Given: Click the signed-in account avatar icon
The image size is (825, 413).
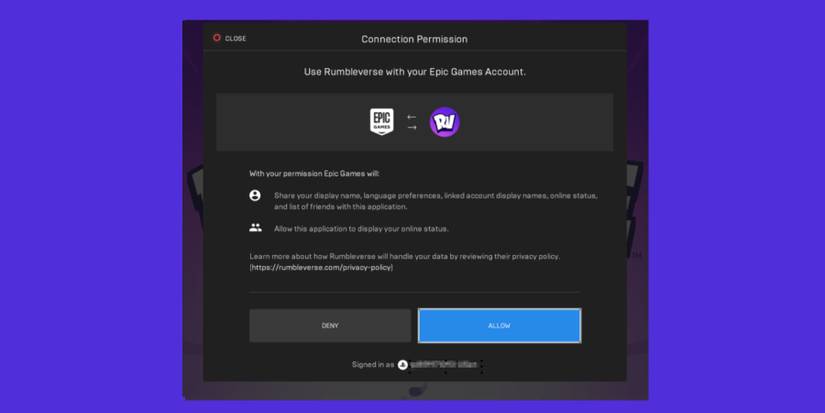Looking at the screenshot, I should pos(403,365).
